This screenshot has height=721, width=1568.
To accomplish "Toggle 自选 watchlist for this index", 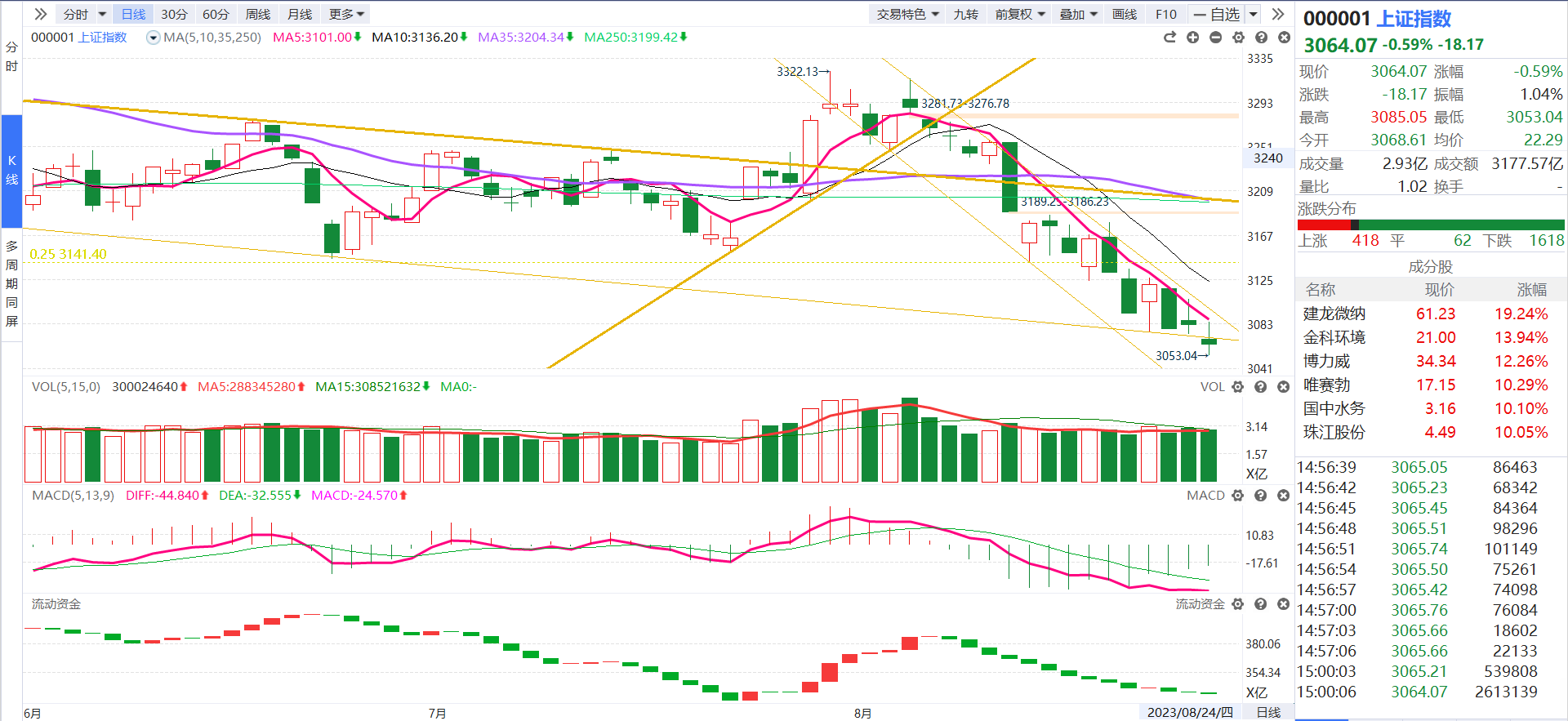I will pyautogui.click(x=1216, y=14).
